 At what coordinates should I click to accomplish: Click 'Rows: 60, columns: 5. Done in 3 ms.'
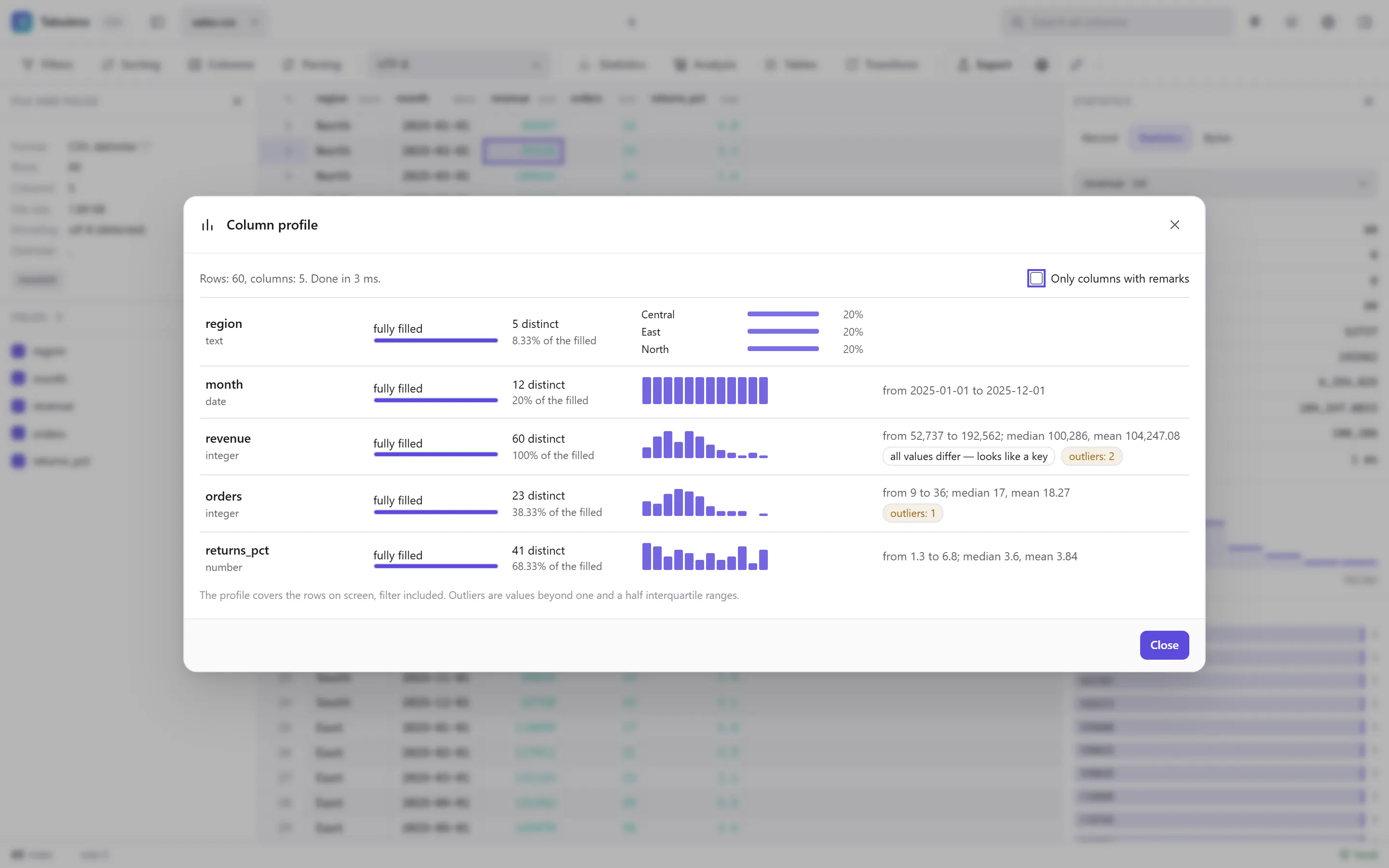290,278
